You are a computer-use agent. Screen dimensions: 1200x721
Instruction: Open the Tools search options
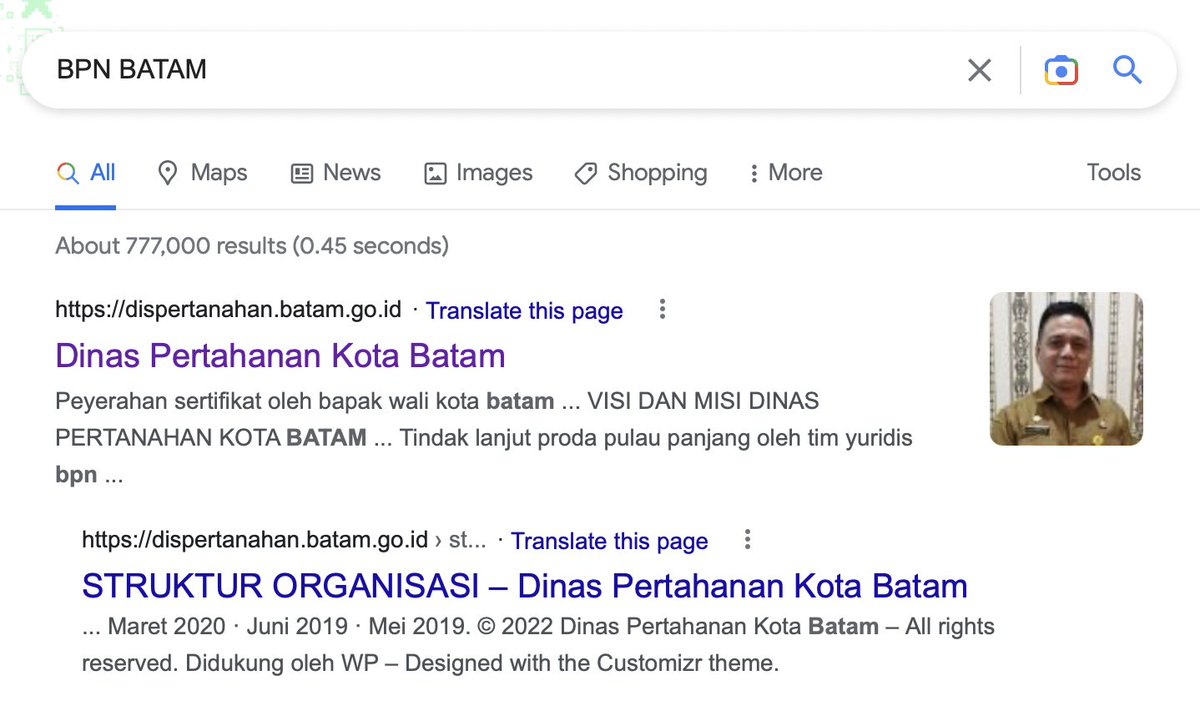click(1113, 173)
